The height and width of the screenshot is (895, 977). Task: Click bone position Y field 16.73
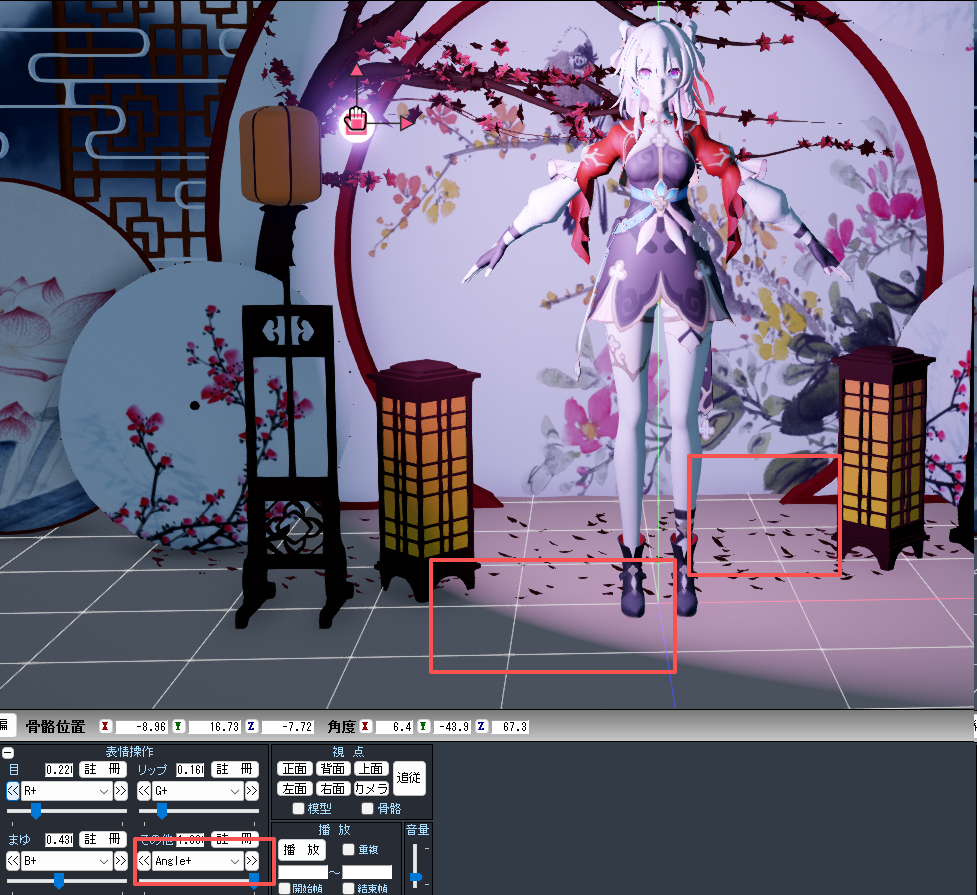click(x=214, y=727)
